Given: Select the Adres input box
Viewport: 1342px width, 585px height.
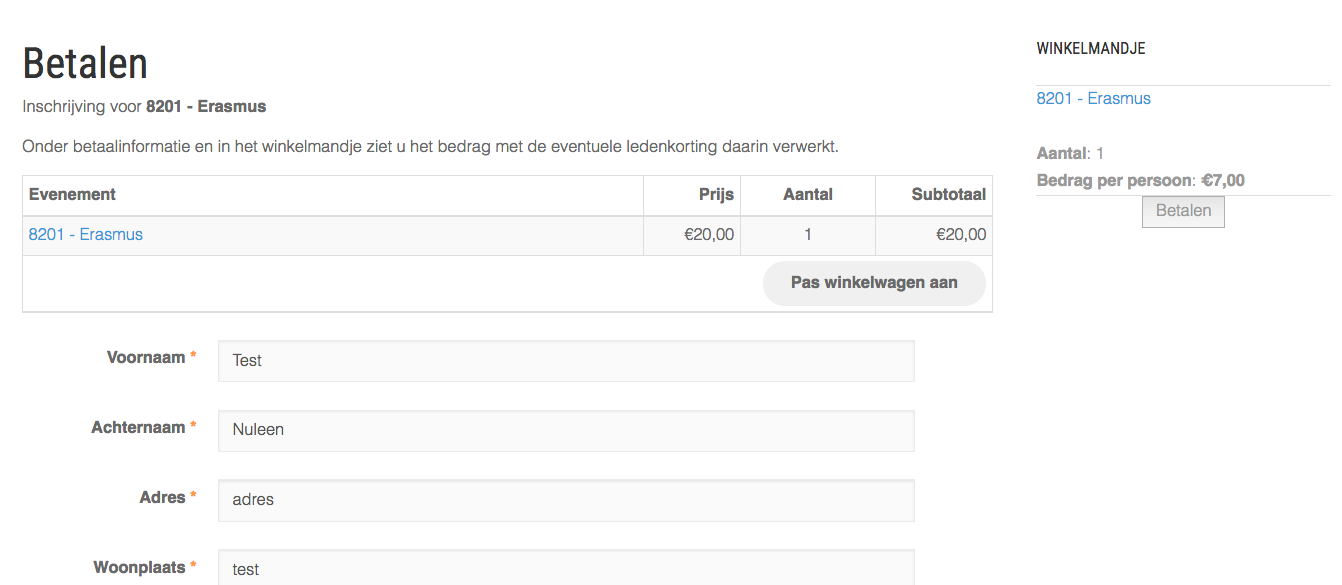Looking at the screenshot, I should pos(566,500).
